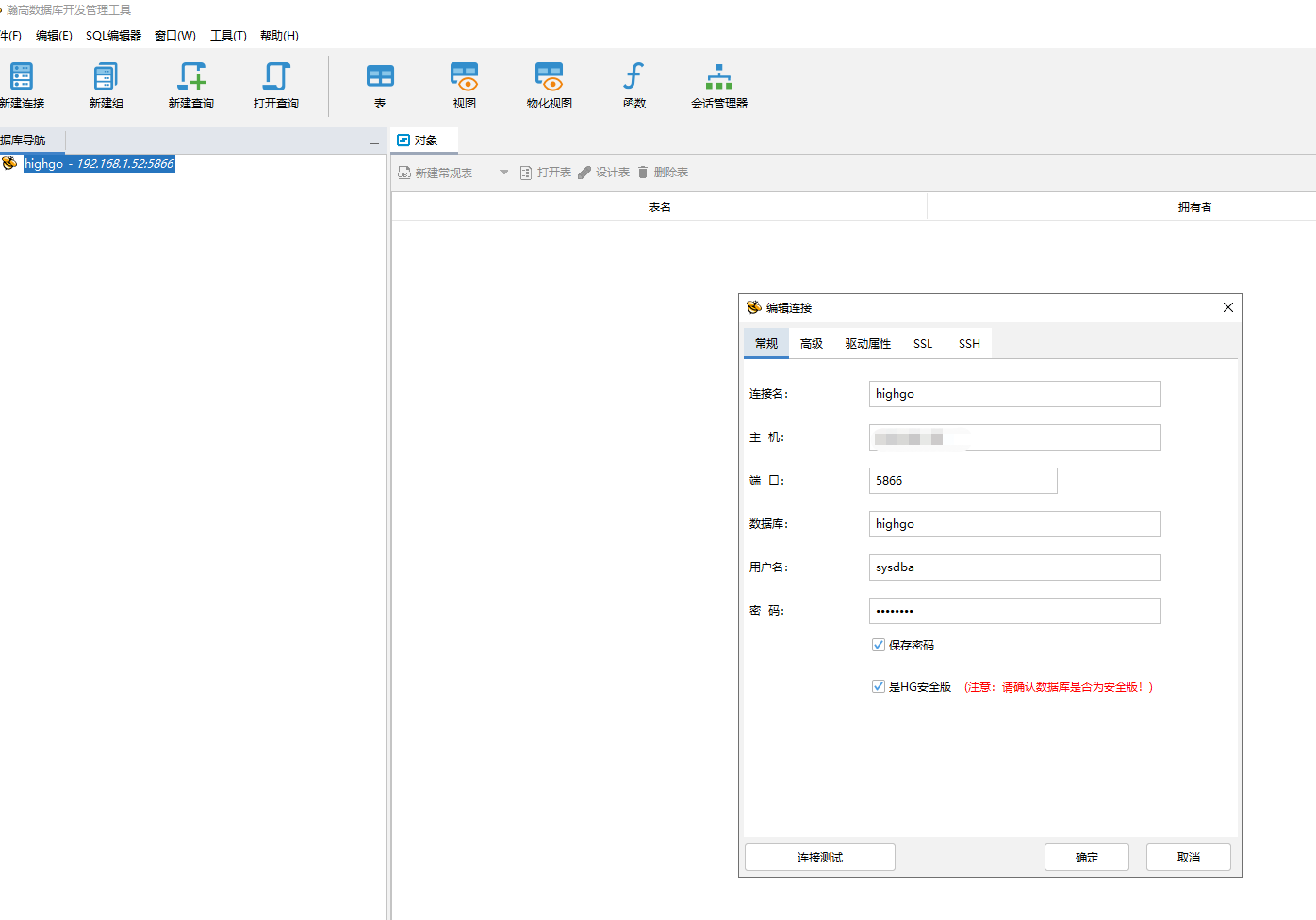Click the password (密码) field
This screenshot has width=1316, height=920.
[x=1014, y=611]
